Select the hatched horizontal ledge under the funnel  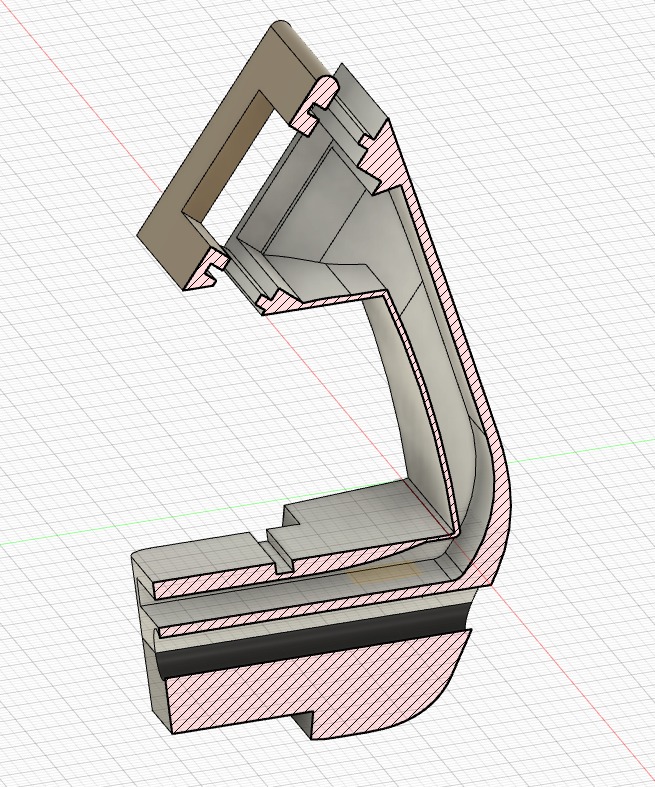[330, 297]
